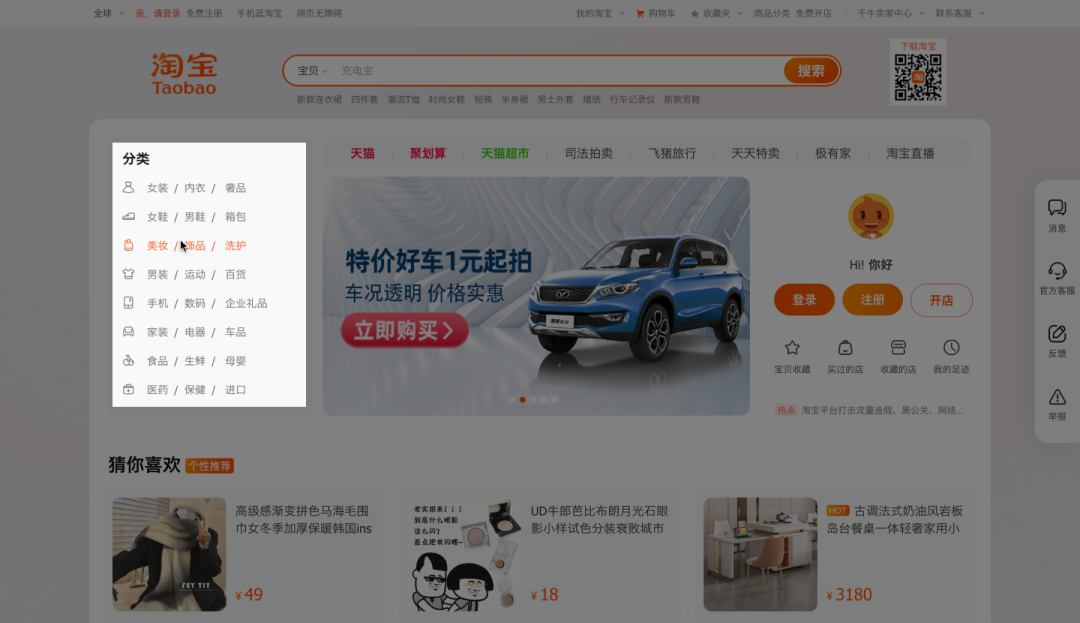The image size is (1080, 623).
Task: Click the 举报 warning triangle icon
Action: point(1056,397)
